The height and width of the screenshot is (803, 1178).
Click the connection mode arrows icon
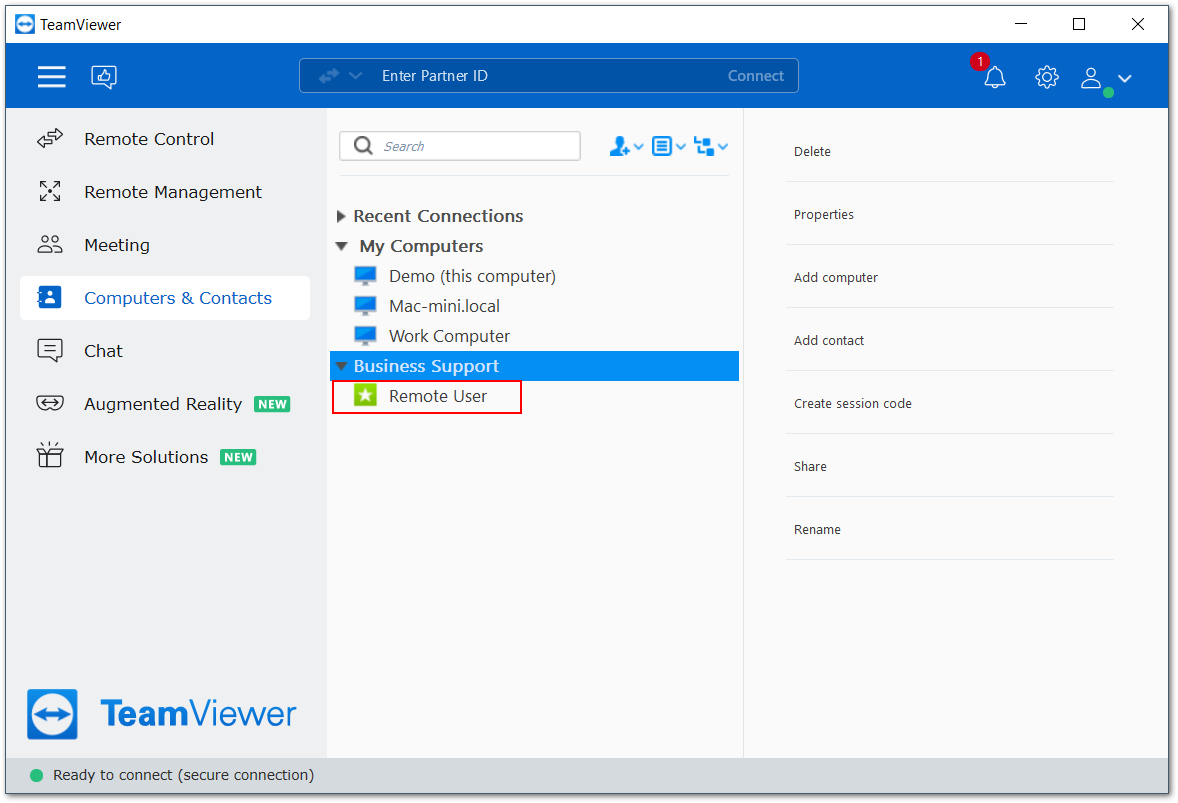click(329, 76)
